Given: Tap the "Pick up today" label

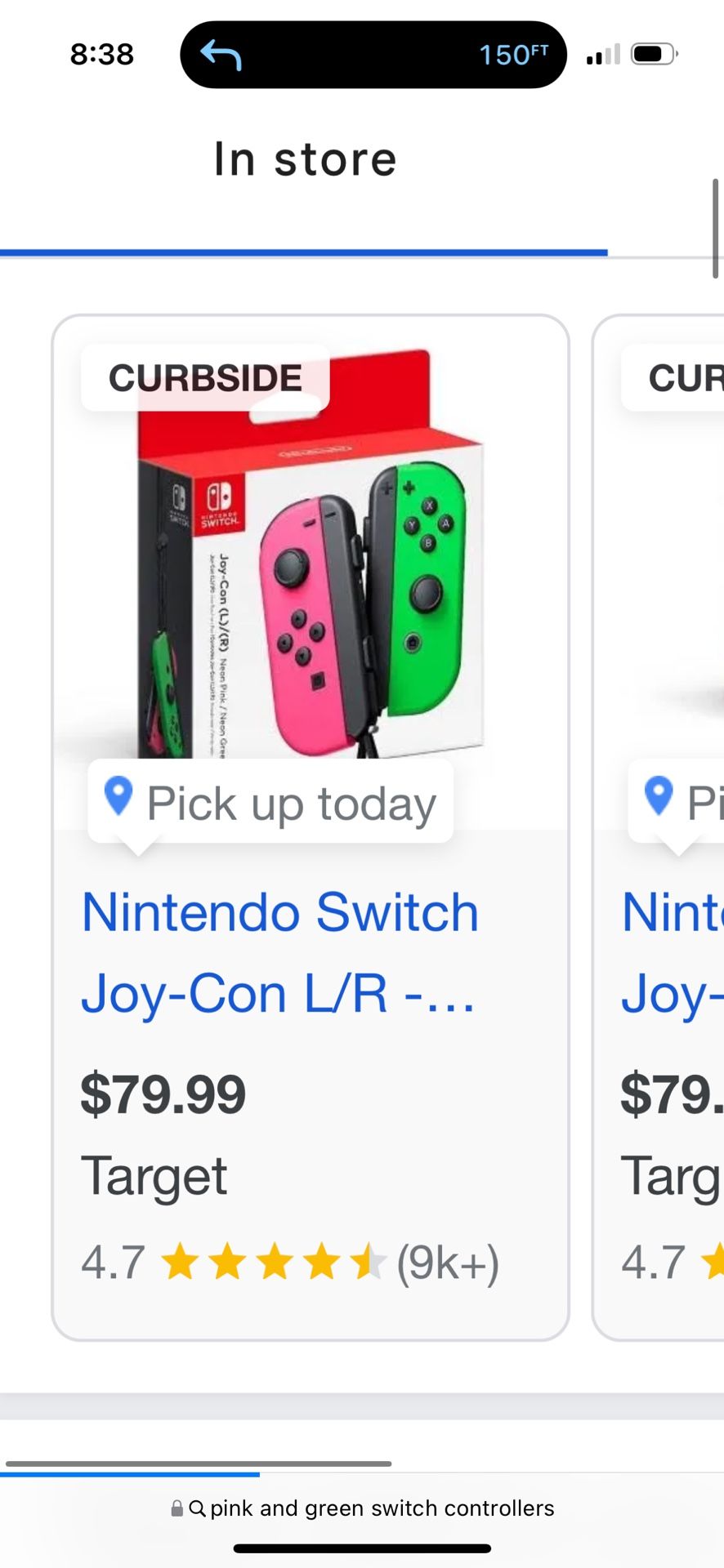Looking at the screenshot, I should click(x=291, y=804).
